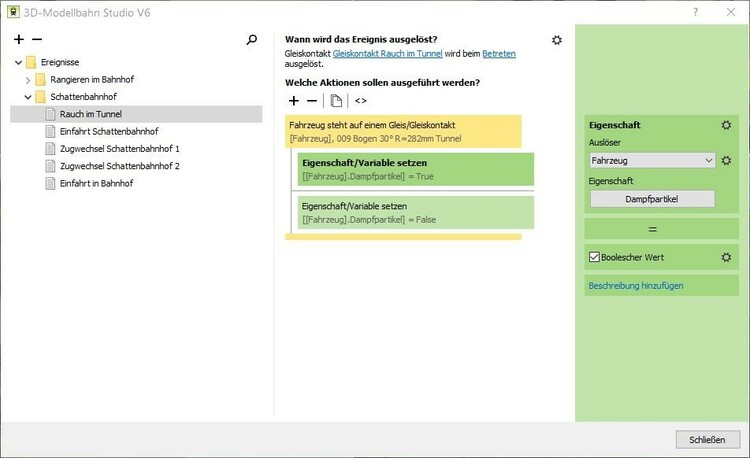Add a new action with the plus icon
Viewport: 750px width, 458px height.
tap(293, 101)
